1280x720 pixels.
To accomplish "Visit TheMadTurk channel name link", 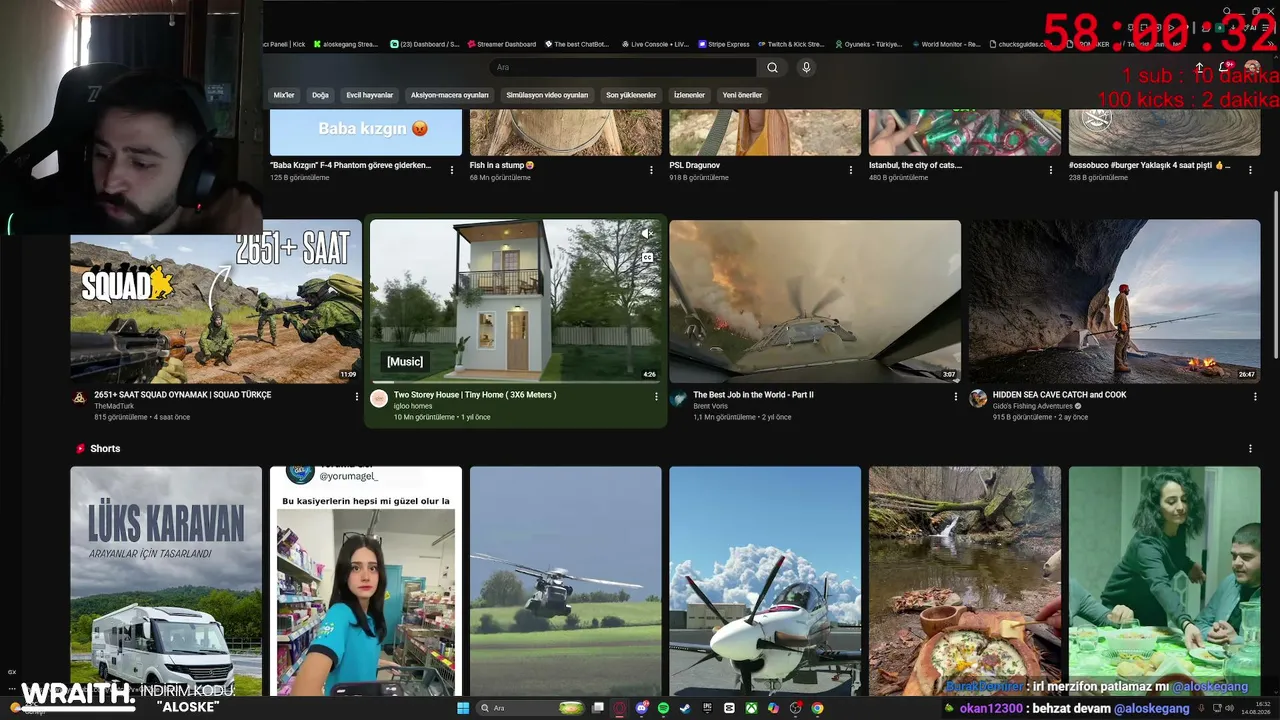I will click(x=114, y=406).
